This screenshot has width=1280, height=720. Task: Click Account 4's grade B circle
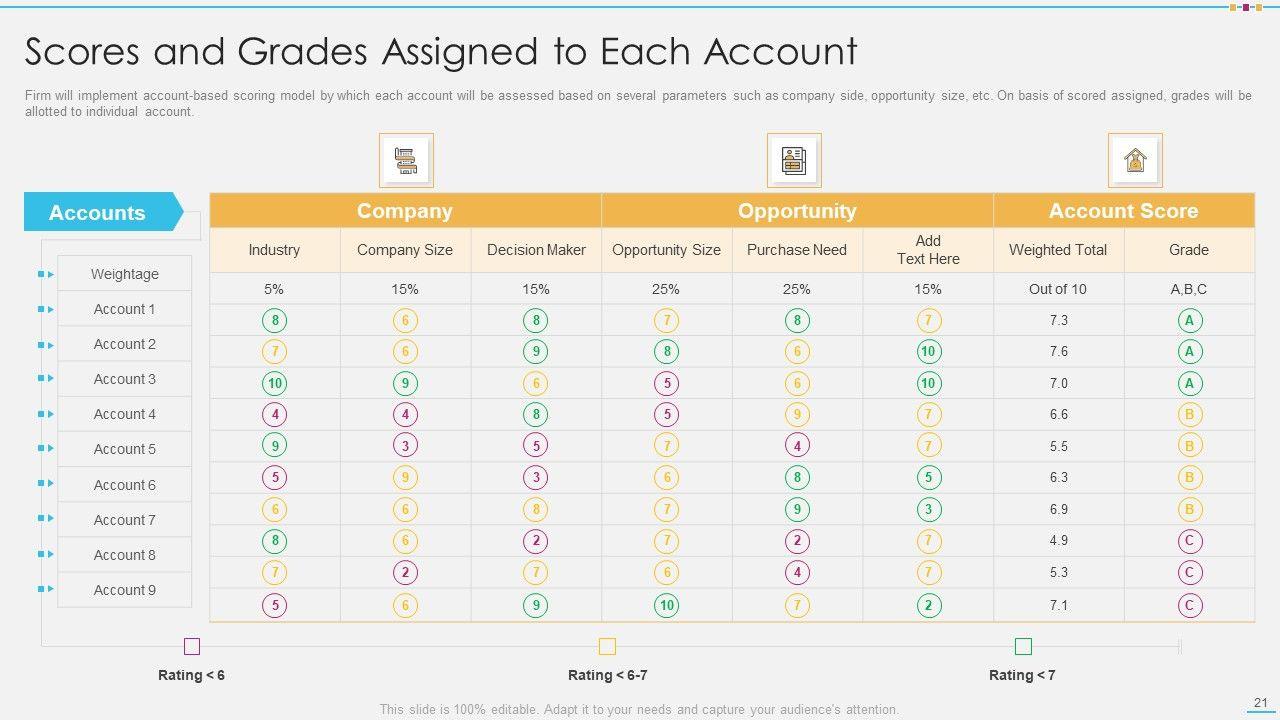coord(1189,414)
